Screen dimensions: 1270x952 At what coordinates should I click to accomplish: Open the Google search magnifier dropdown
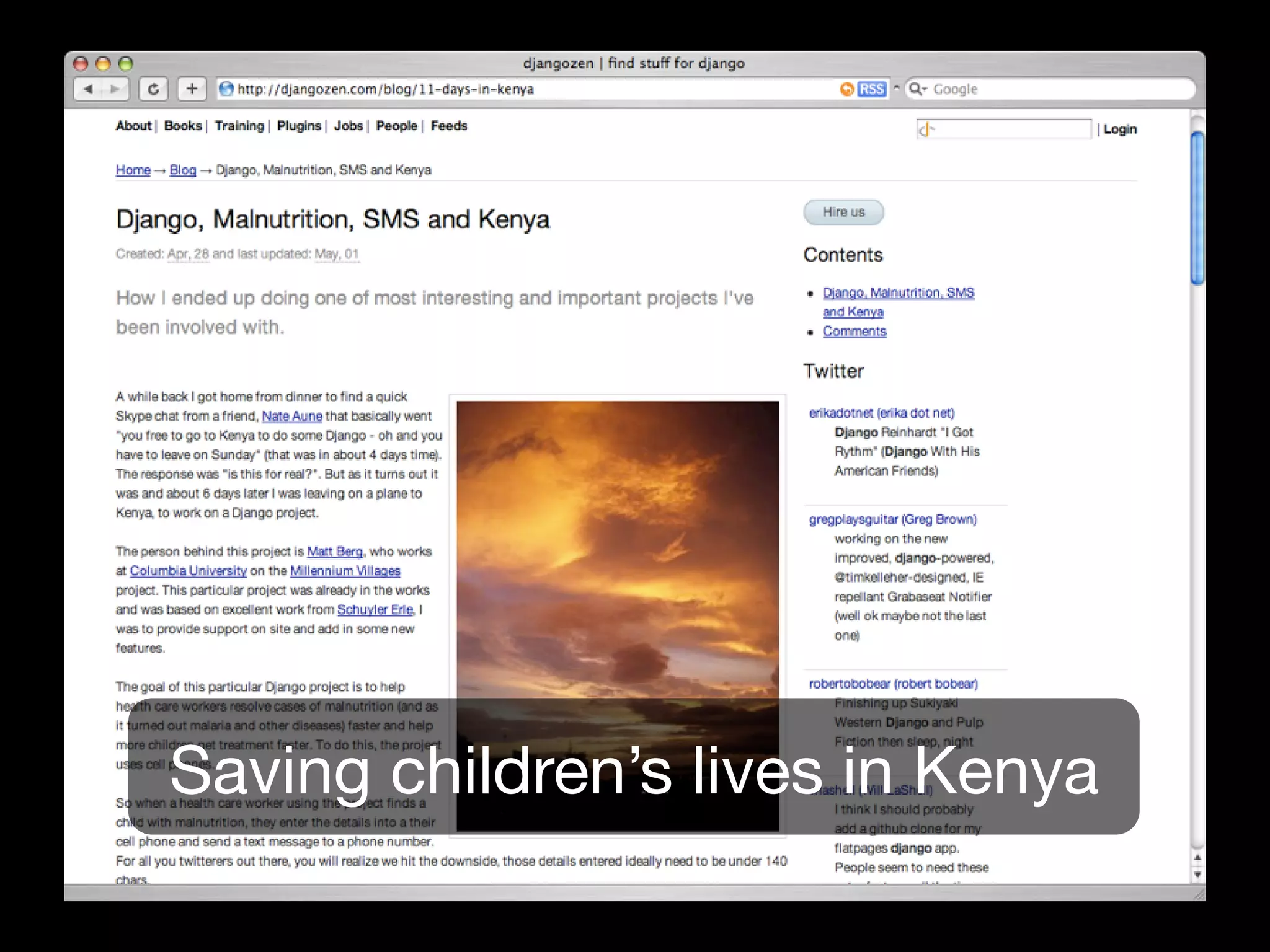(917, 89)
